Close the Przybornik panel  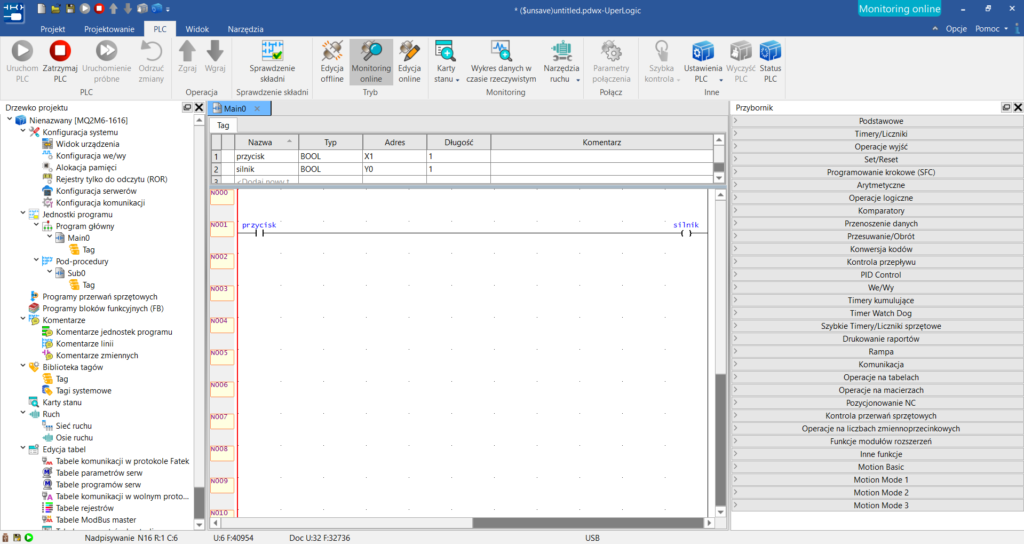click(1017, 108)
